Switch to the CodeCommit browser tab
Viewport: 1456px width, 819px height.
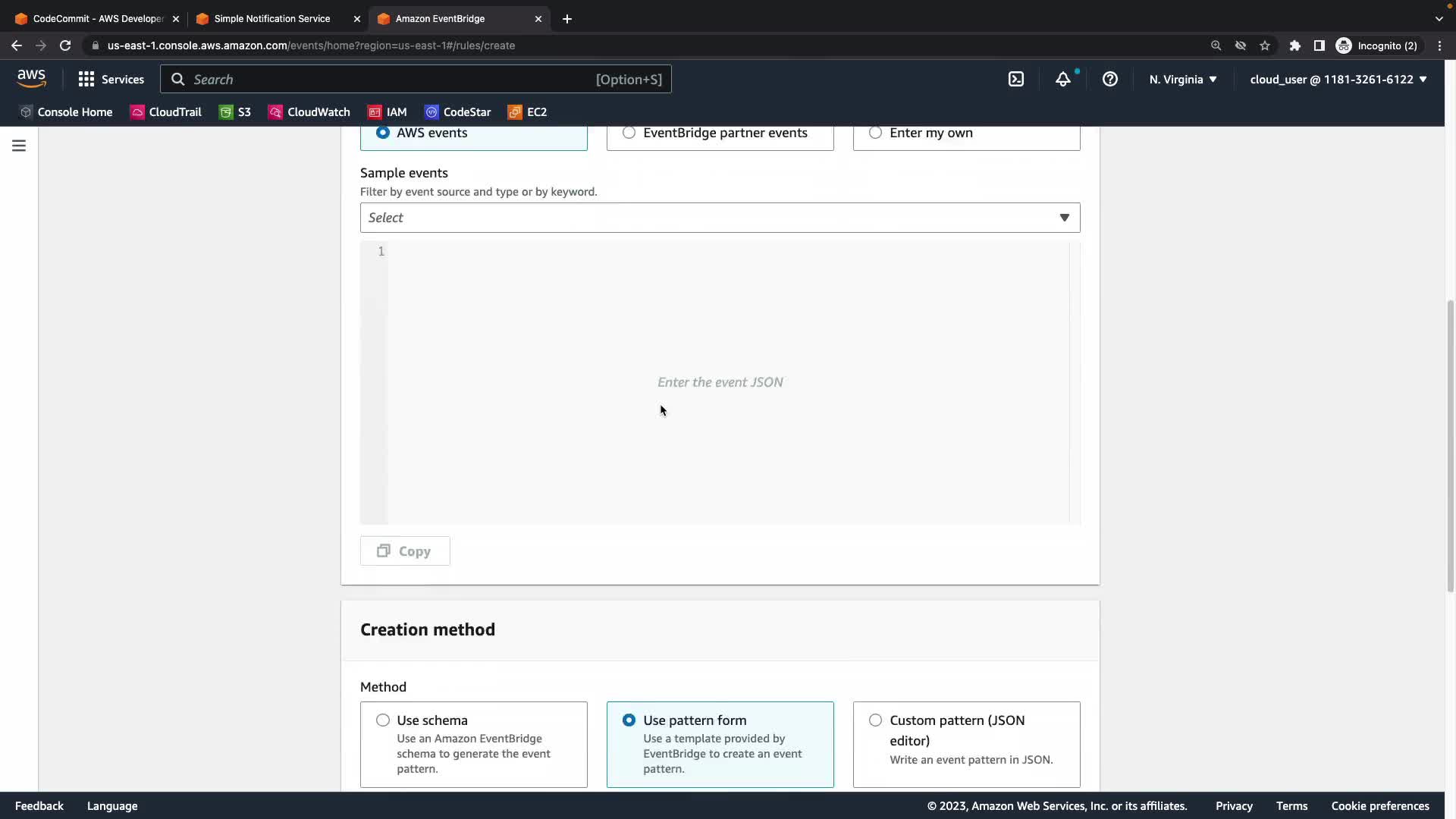(97, 18)
